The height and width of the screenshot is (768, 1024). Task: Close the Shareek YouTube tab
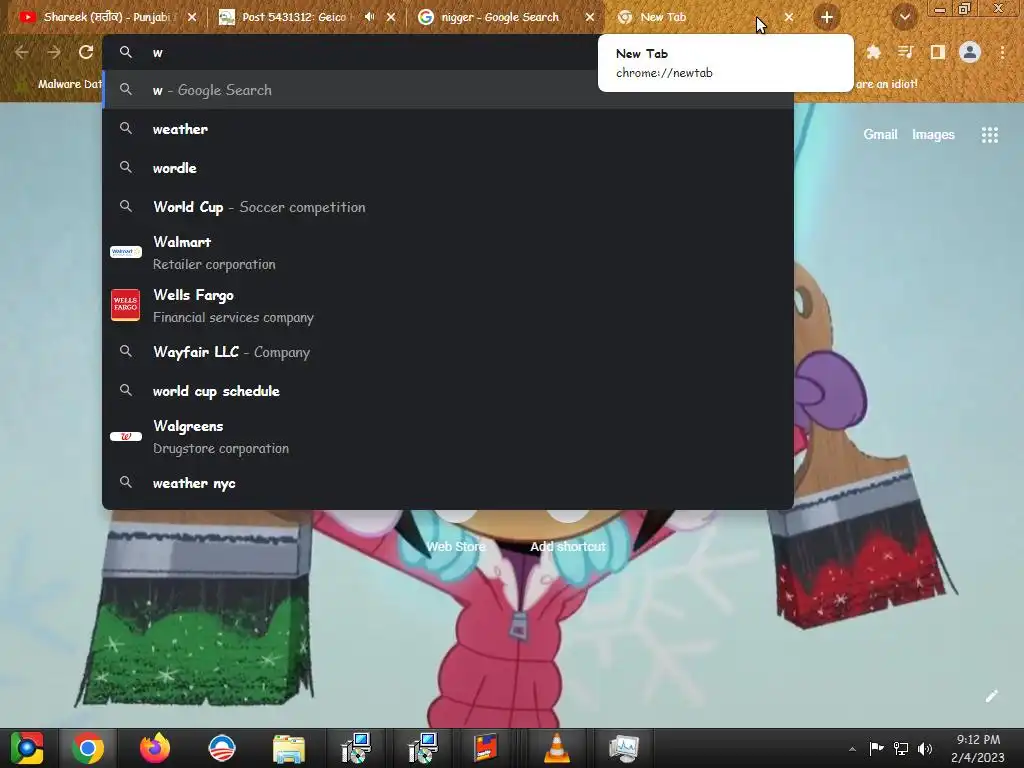click(192, 17)
